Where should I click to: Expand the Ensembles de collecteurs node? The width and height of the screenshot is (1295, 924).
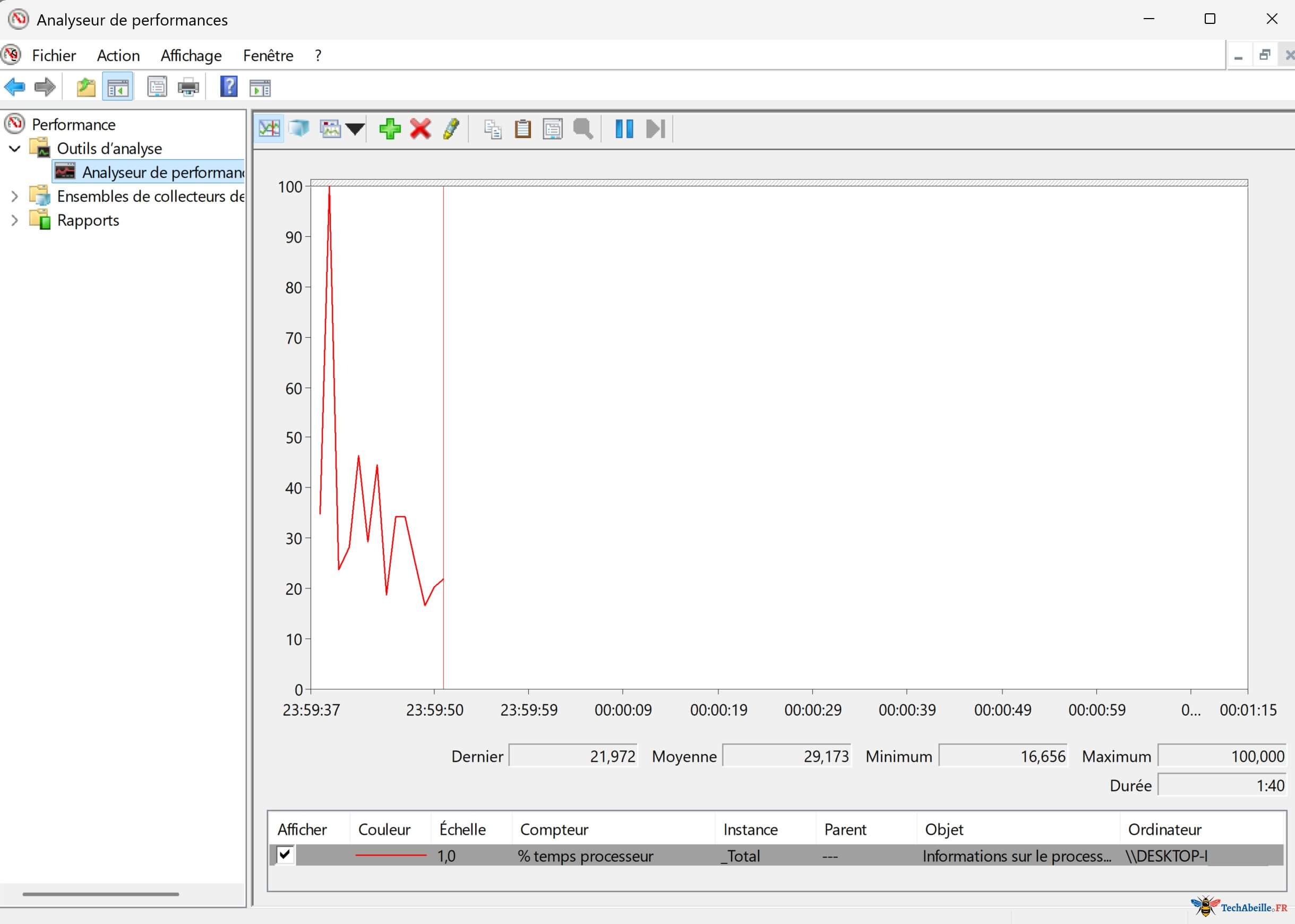(x=15, y=197)
